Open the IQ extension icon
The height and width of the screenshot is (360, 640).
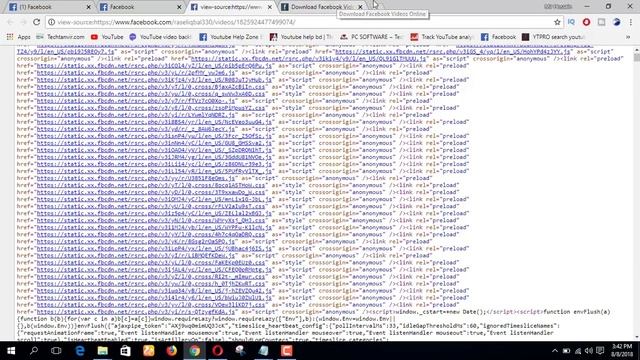(571, 22)
